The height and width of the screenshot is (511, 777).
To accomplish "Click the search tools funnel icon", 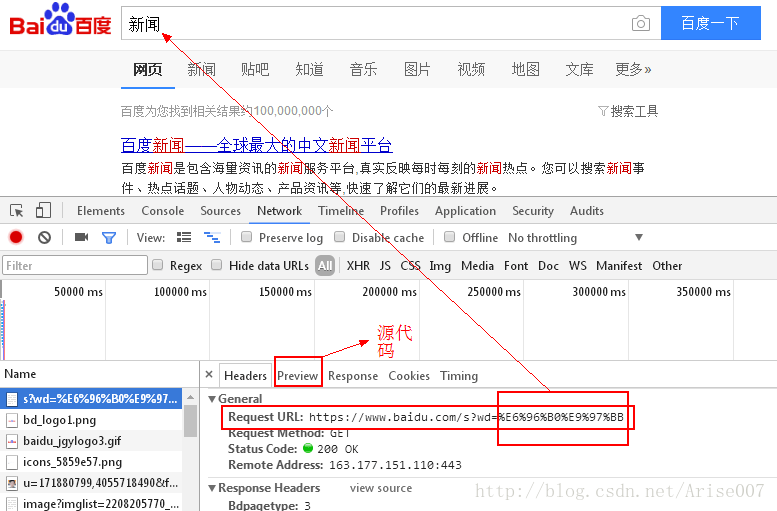I will (603, 111).
